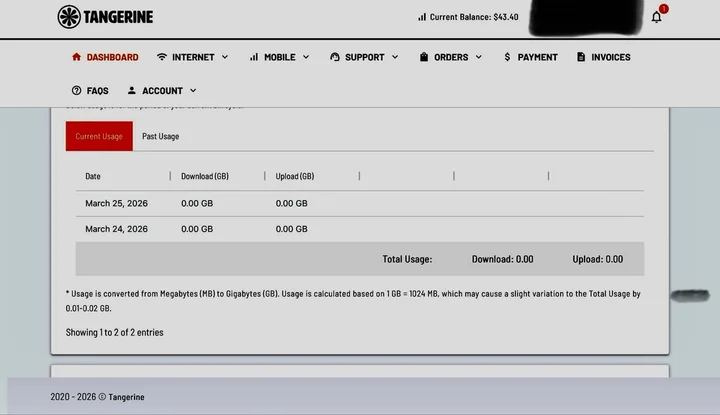This screenshot has height=415, width=720.
Task: Expand the Account dropdown chevron
Action: point(193,91)
